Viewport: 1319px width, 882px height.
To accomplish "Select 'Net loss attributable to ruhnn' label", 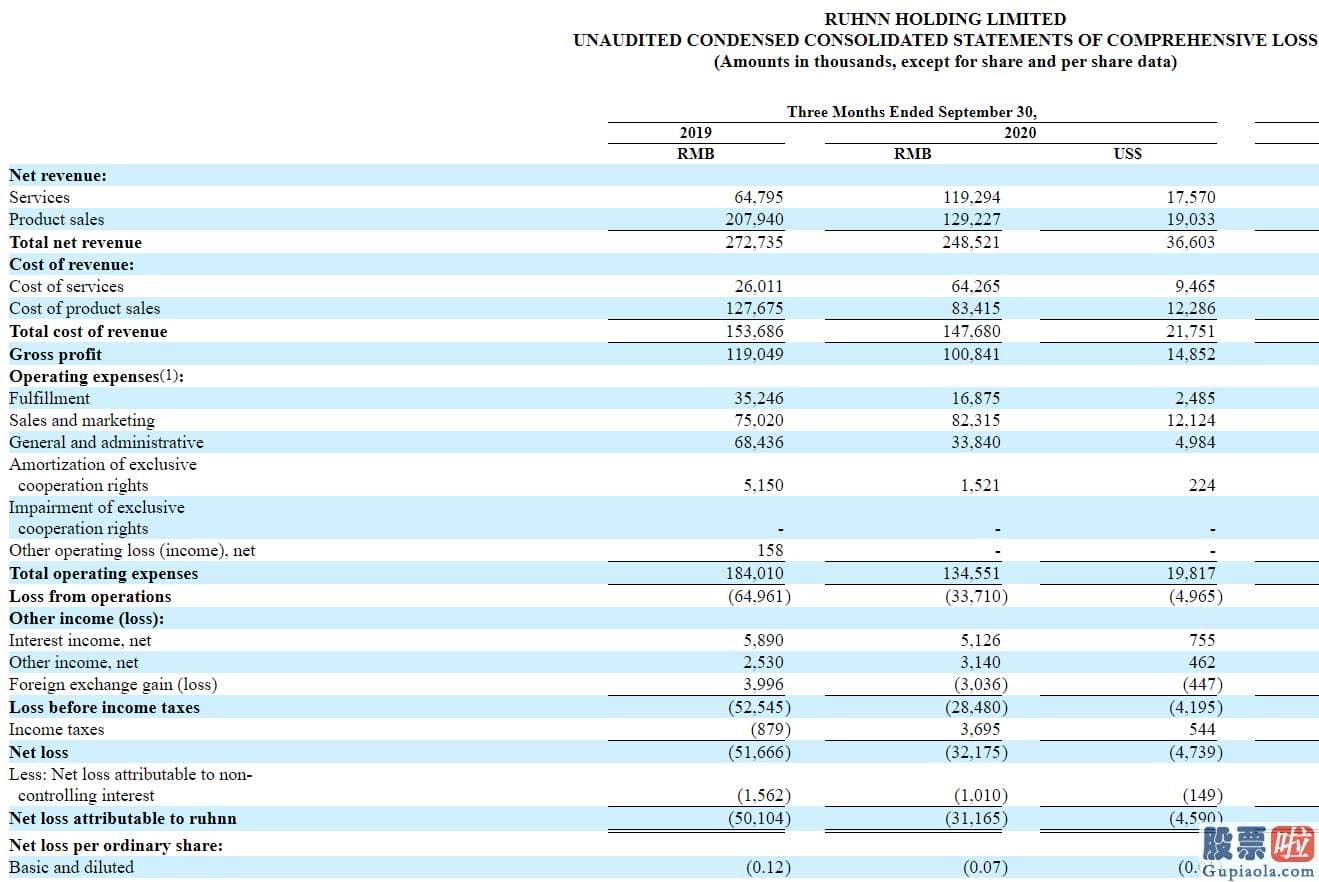I will click(123, 819).
